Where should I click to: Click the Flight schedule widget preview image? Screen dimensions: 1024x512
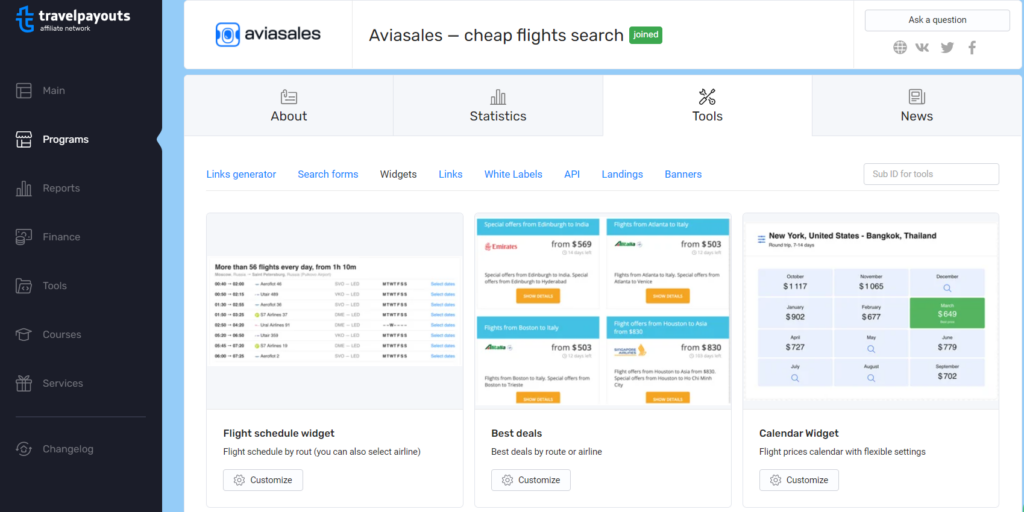[335, 312]
